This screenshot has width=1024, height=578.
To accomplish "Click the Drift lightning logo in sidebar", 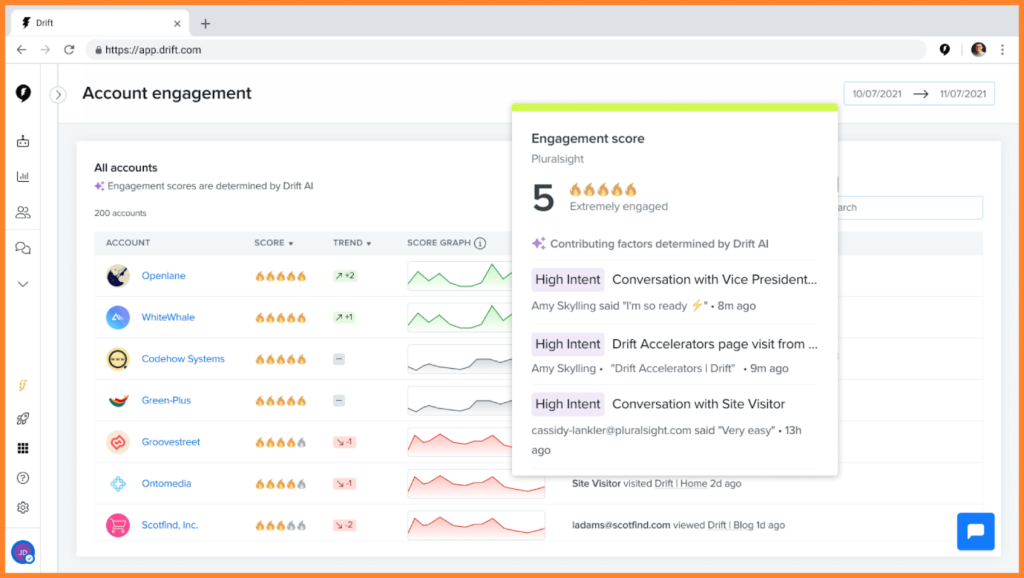I will click(x=24, y=93).
